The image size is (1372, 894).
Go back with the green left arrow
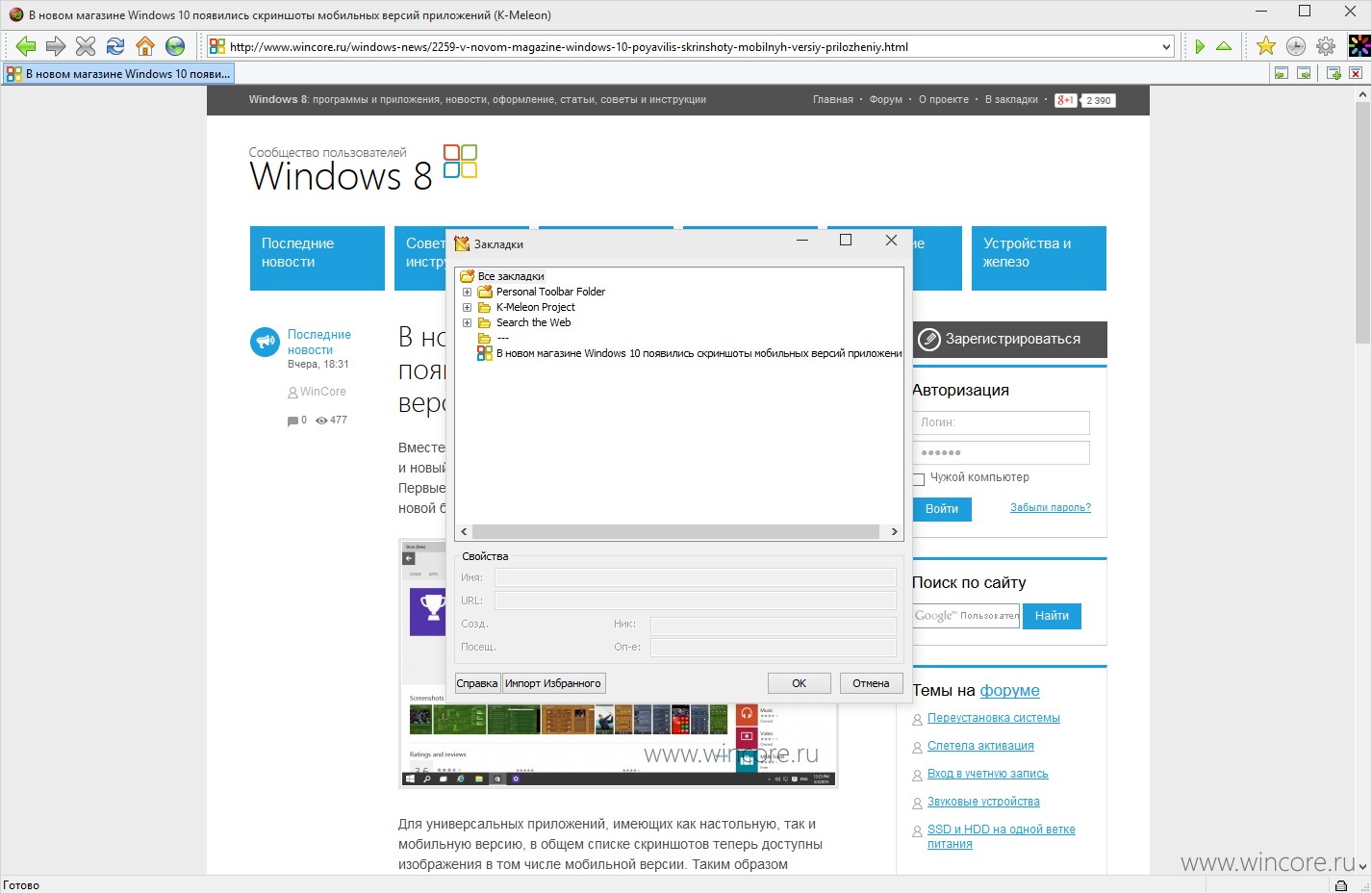pyautogui.click(x=26, y=46)
